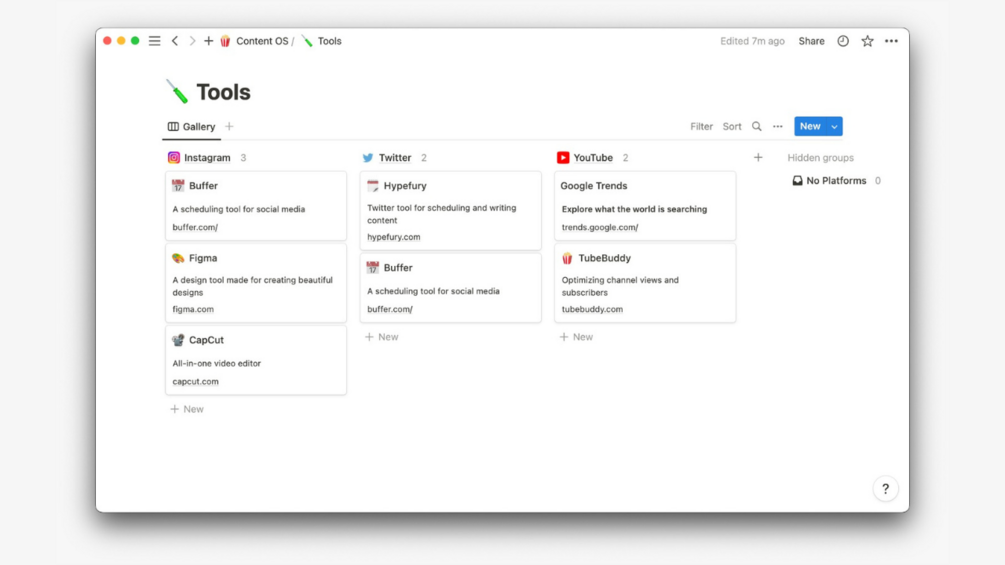Screen dimensions: 1005x565
Task: Open the Hypefury card title
Action: tap(405, 186)
